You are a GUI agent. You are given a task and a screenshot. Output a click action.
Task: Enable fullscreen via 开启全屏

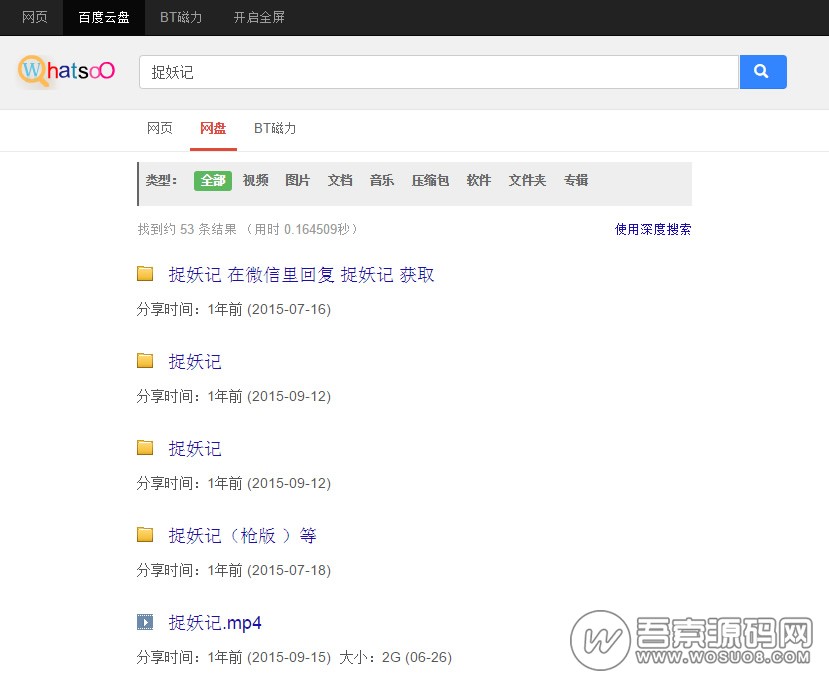coord(259,17)
